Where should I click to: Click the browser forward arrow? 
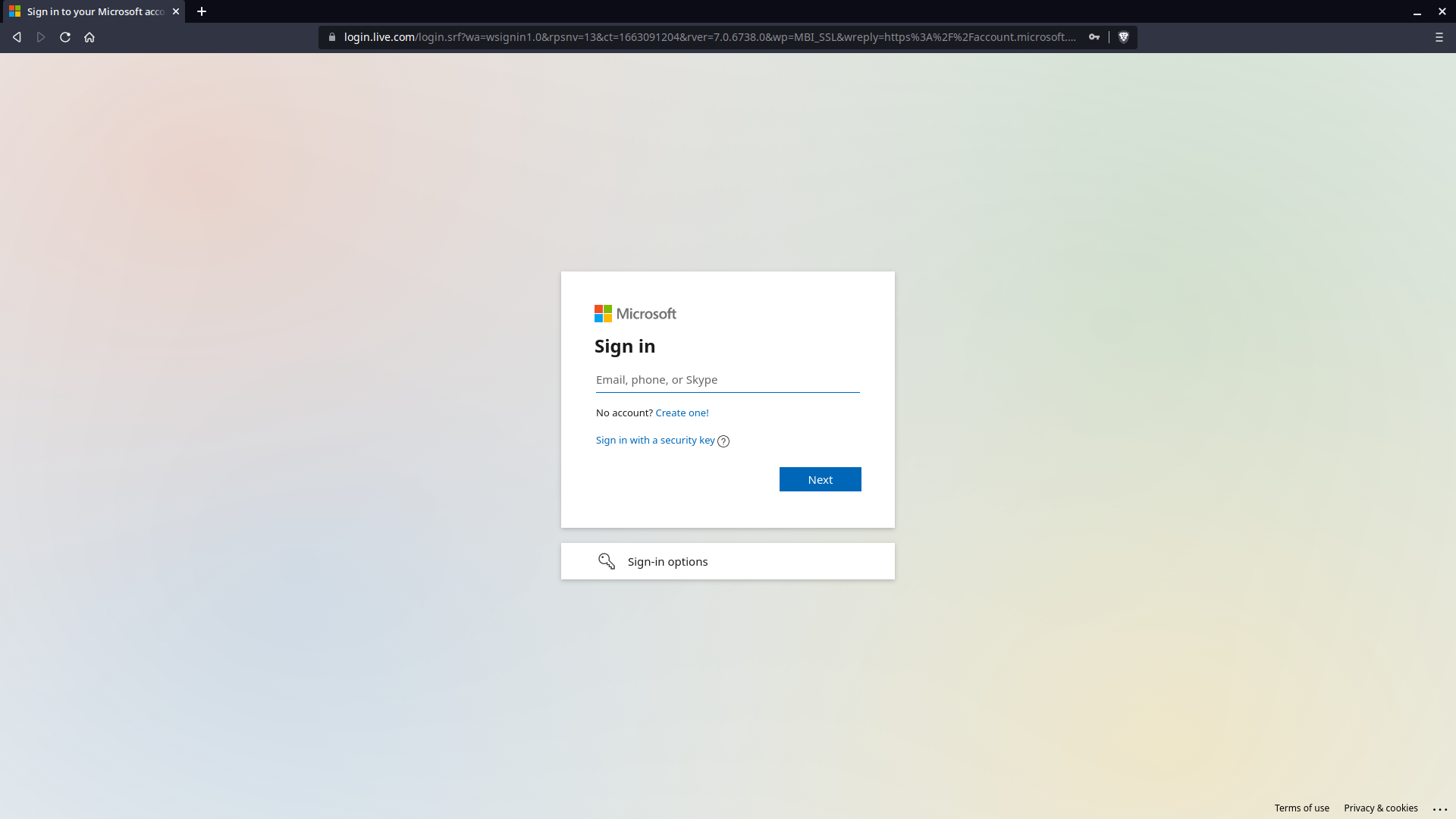pyautogui.click(x=41, y=37)
